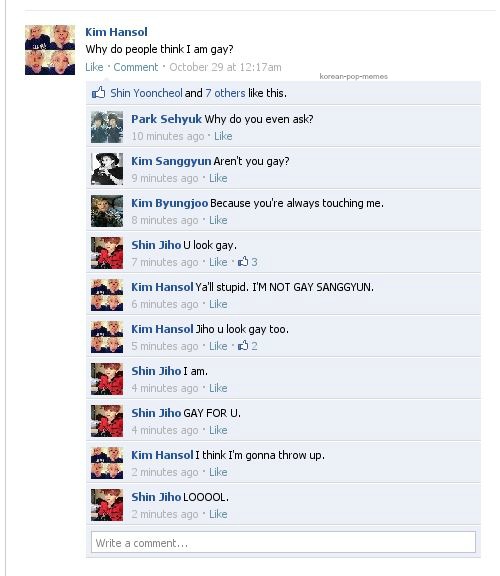Open Shin Yooncheol's profile from likes line
Viewport: 500px width, 576px height.
[x=146, y=93]
